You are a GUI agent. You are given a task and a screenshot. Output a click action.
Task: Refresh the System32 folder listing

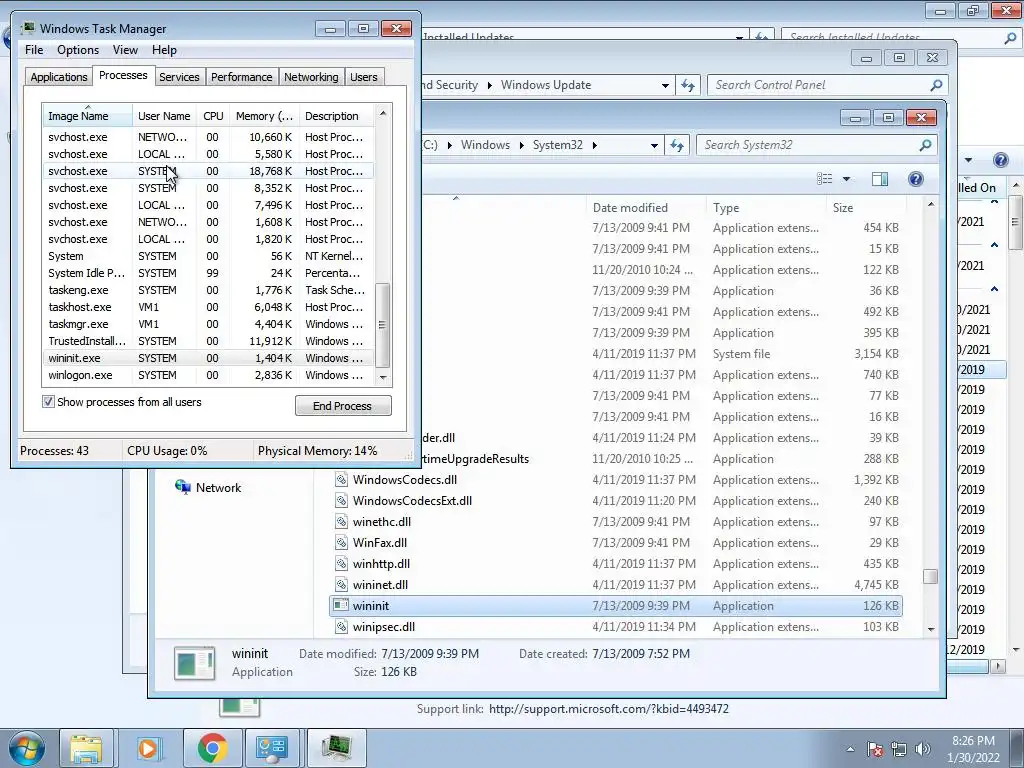[x=677, y=146]
